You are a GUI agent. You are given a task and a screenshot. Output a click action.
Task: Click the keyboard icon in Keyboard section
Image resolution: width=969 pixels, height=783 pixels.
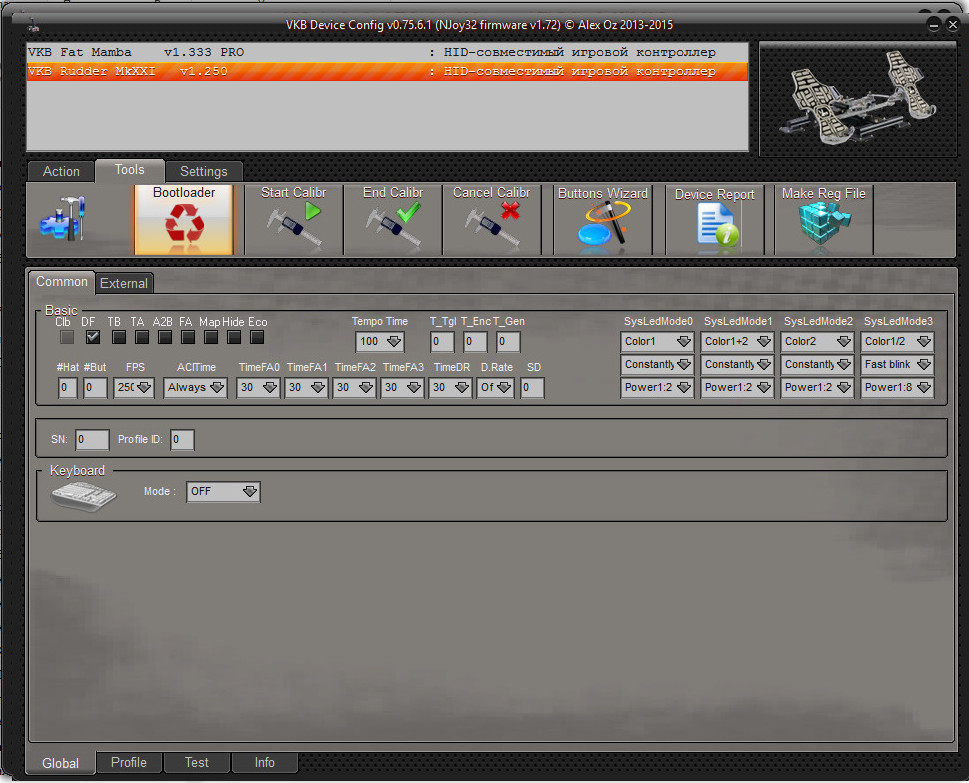pyautogui.click(x=83, y=495)
